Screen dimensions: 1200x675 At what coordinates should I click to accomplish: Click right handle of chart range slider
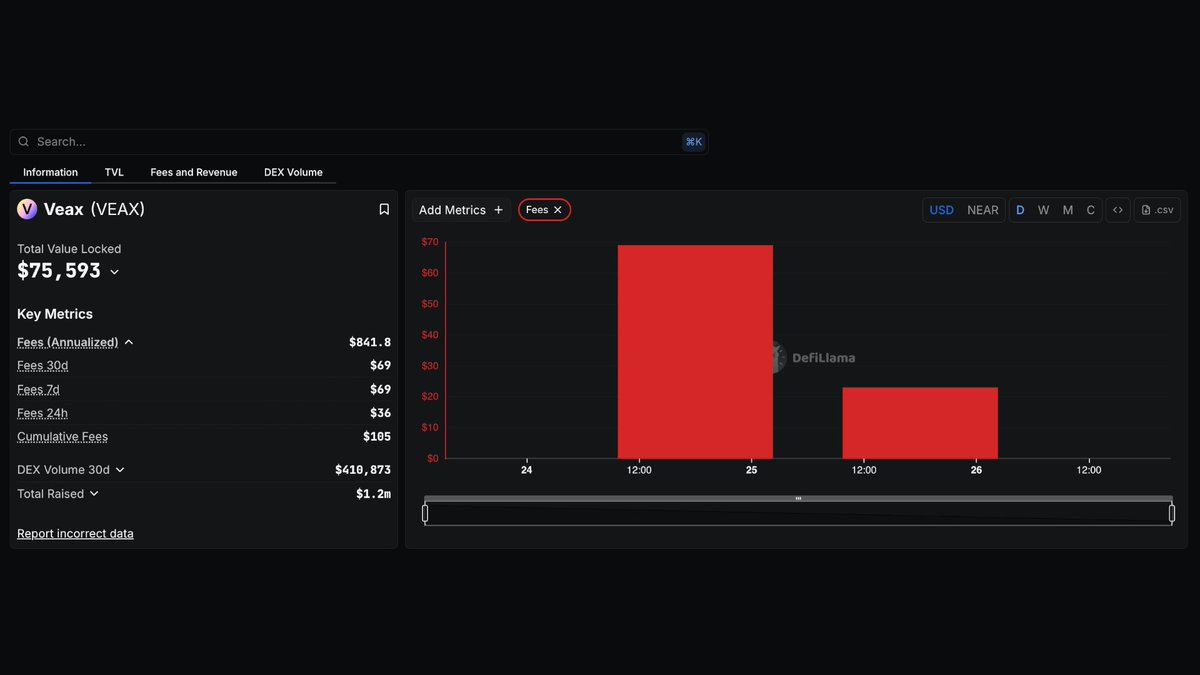tap(1172, 513)
